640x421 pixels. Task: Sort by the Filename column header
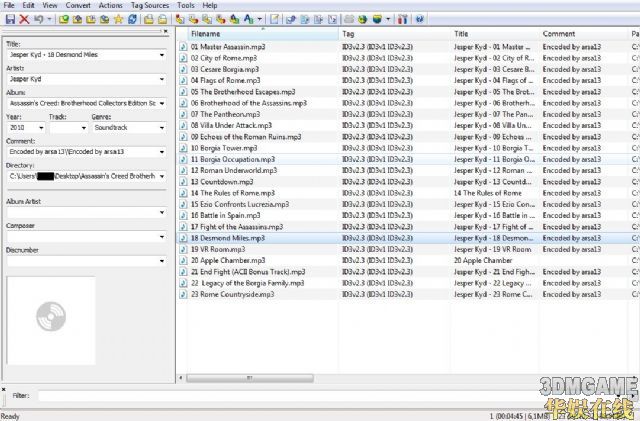[263, 34]
